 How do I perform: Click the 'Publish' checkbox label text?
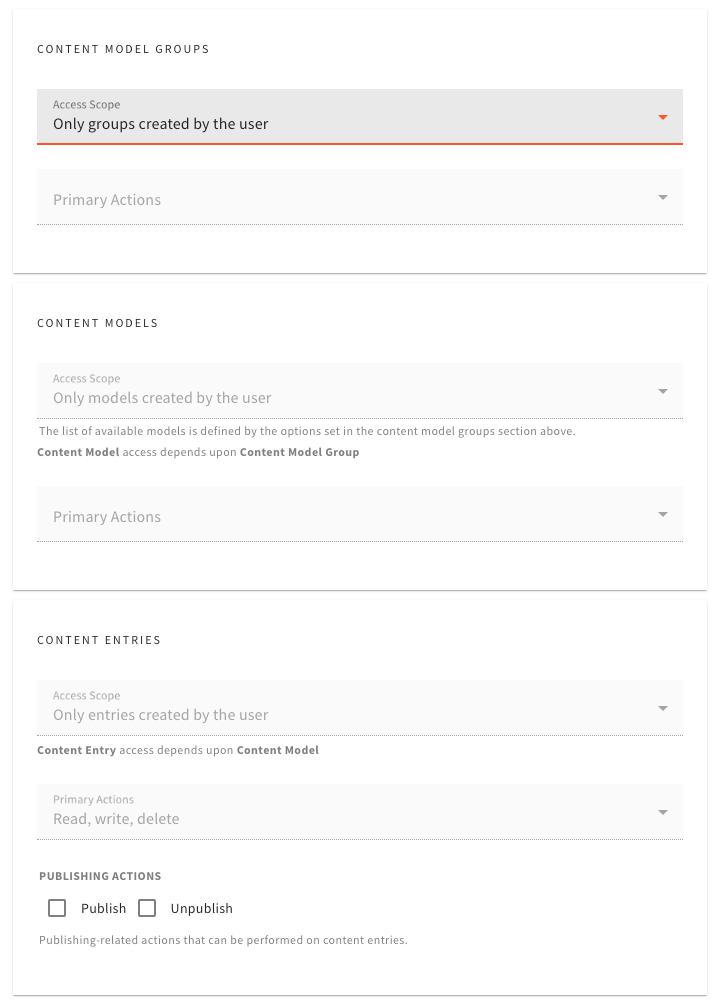pyautogui.click(x=103, y=909)
